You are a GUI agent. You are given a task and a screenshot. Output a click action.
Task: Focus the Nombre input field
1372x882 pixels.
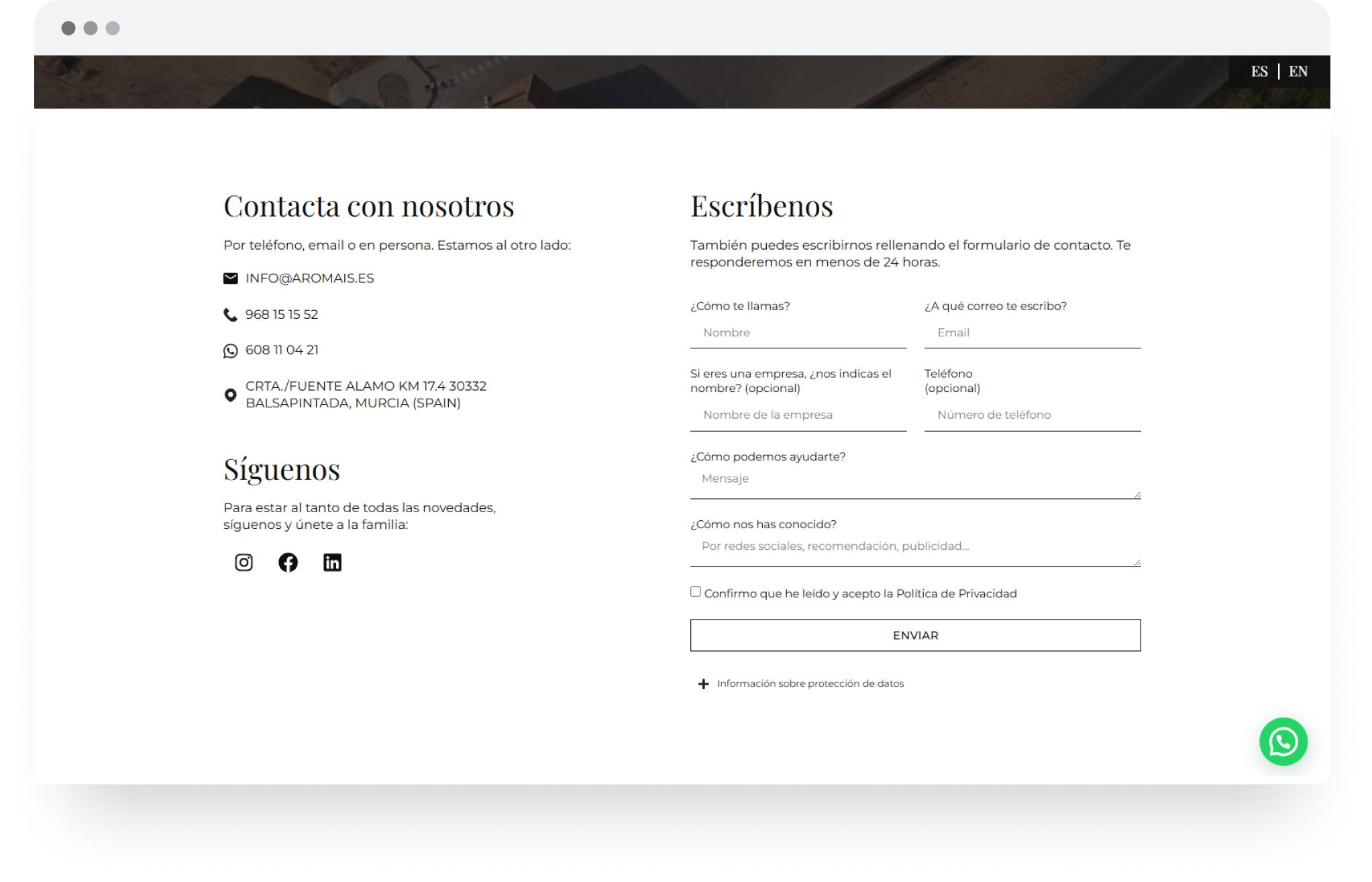click(798, 333)
